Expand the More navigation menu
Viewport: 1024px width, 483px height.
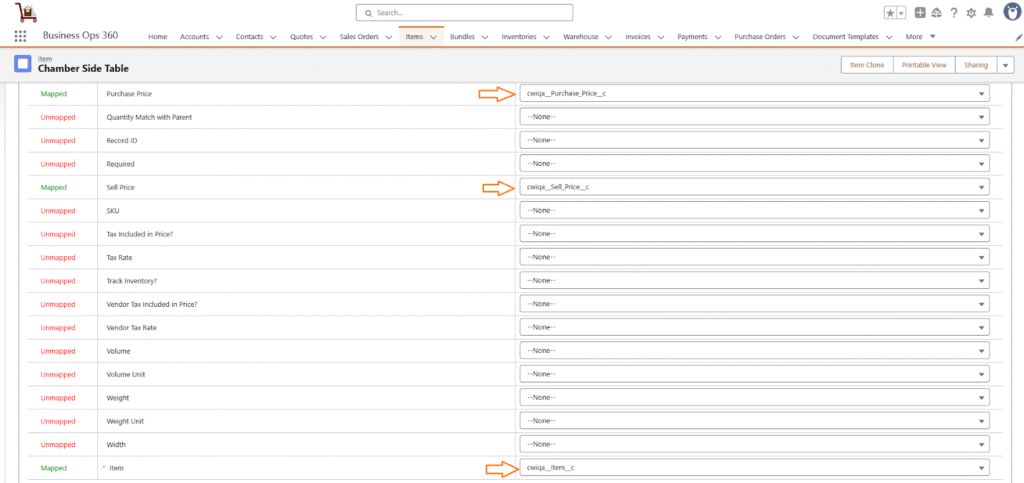click(919, 37)
